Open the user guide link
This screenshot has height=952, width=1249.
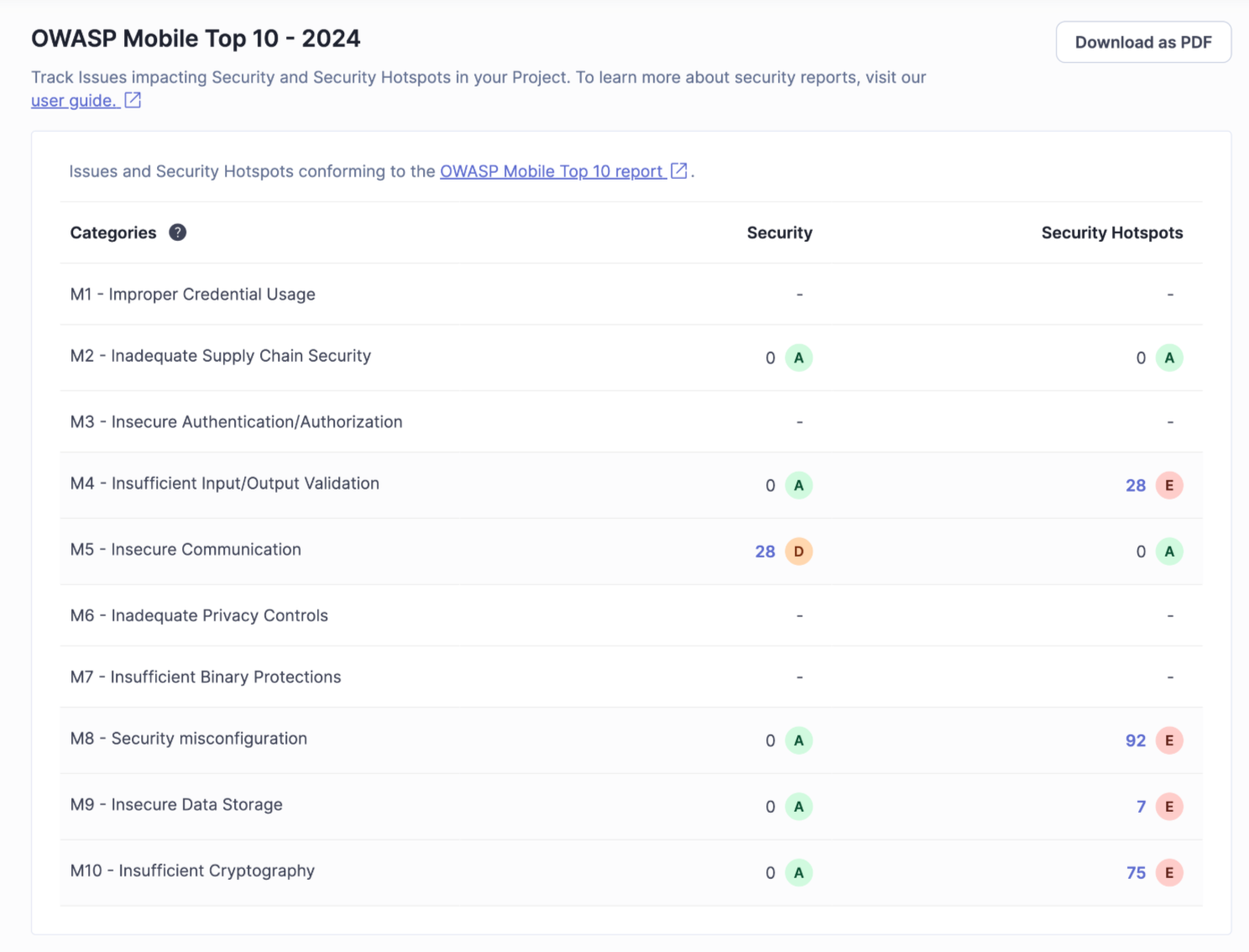73,101
